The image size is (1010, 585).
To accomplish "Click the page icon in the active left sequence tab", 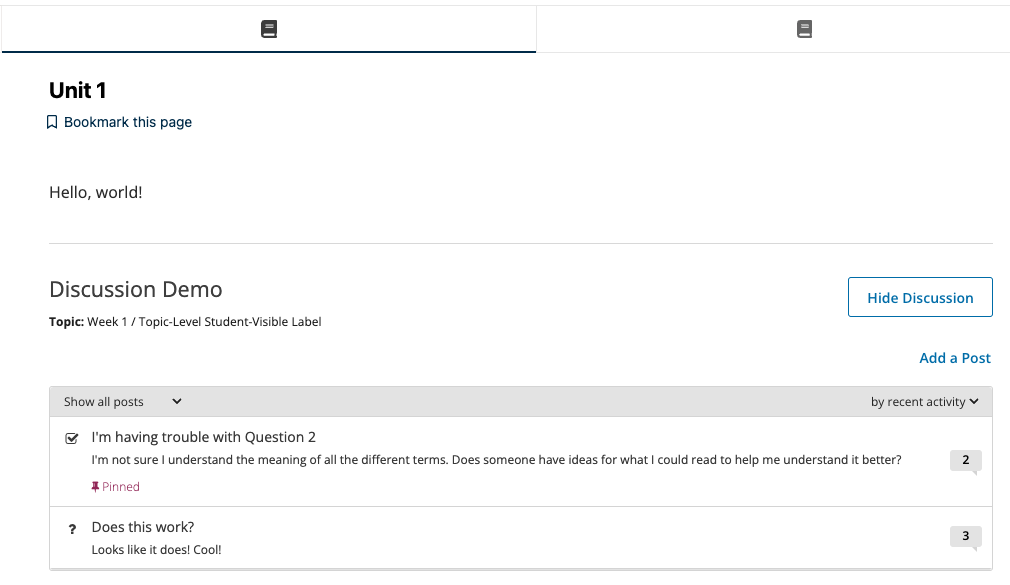I will coord(268,28).
